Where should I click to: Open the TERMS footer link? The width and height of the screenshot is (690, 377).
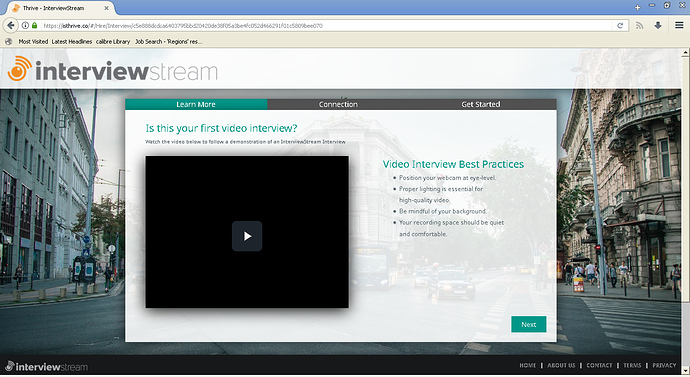pos(632,365)
